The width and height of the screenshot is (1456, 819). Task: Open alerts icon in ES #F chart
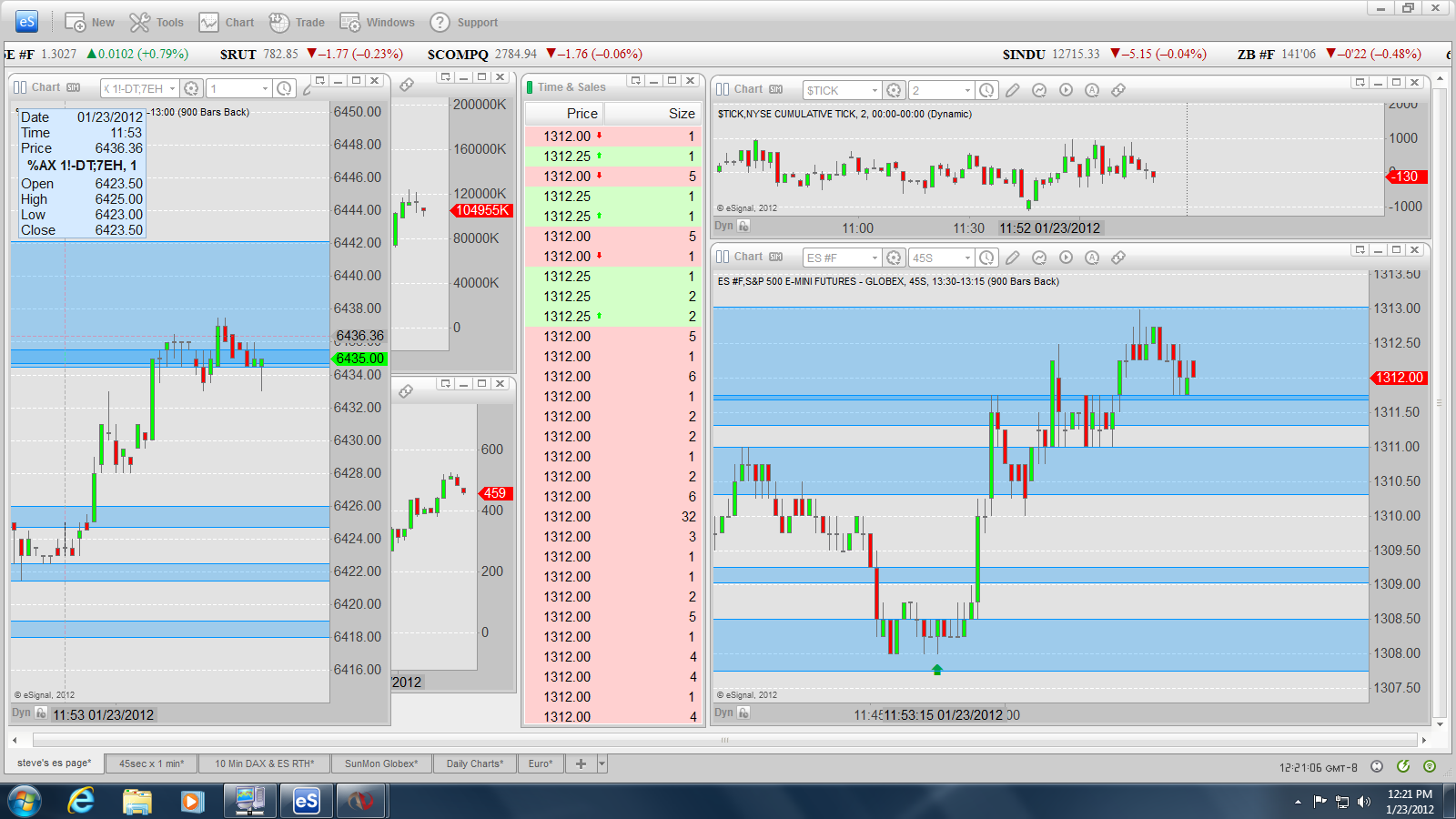1092,258
